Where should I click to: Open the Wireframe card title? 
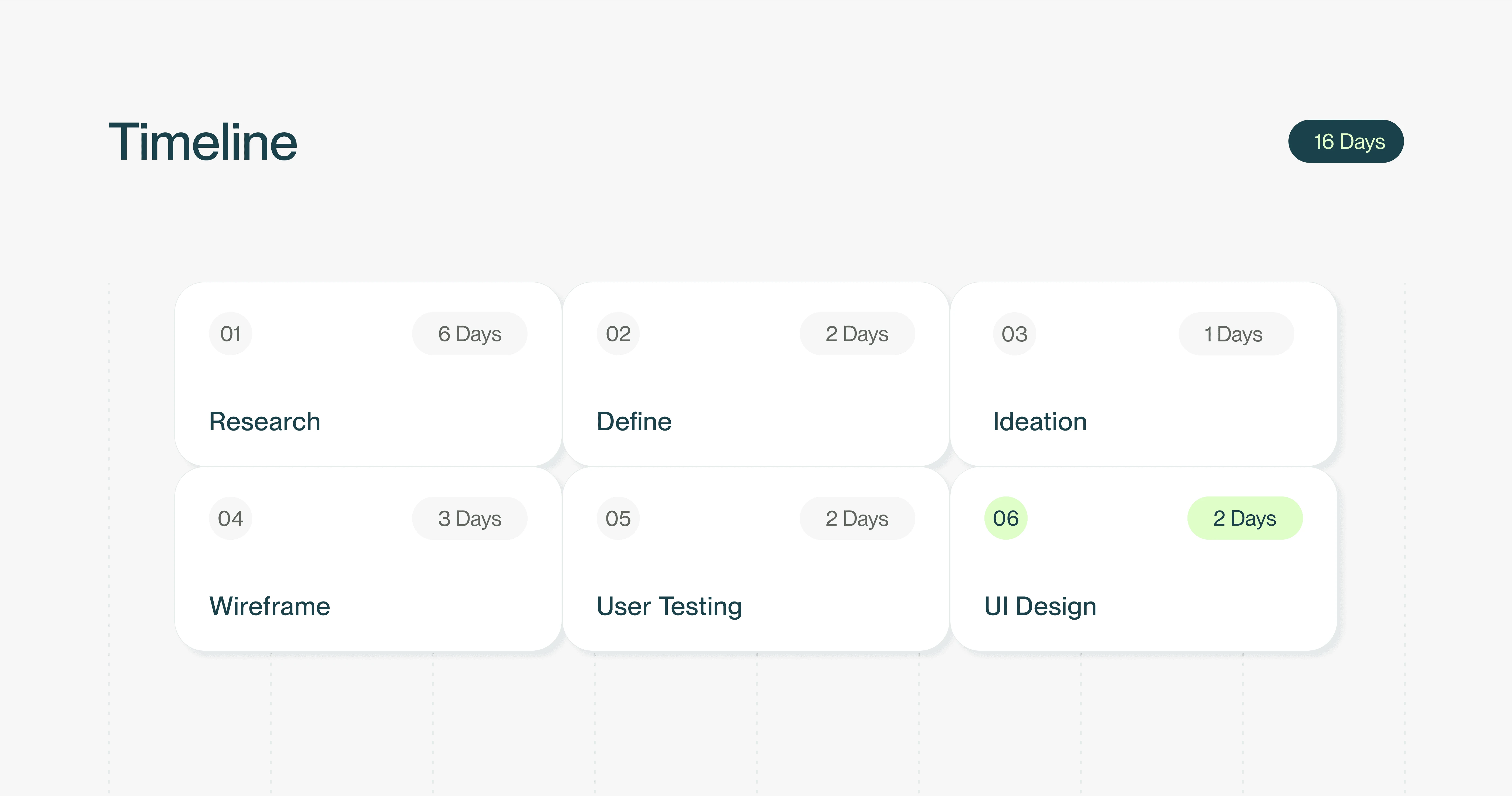tap(269, 606)
